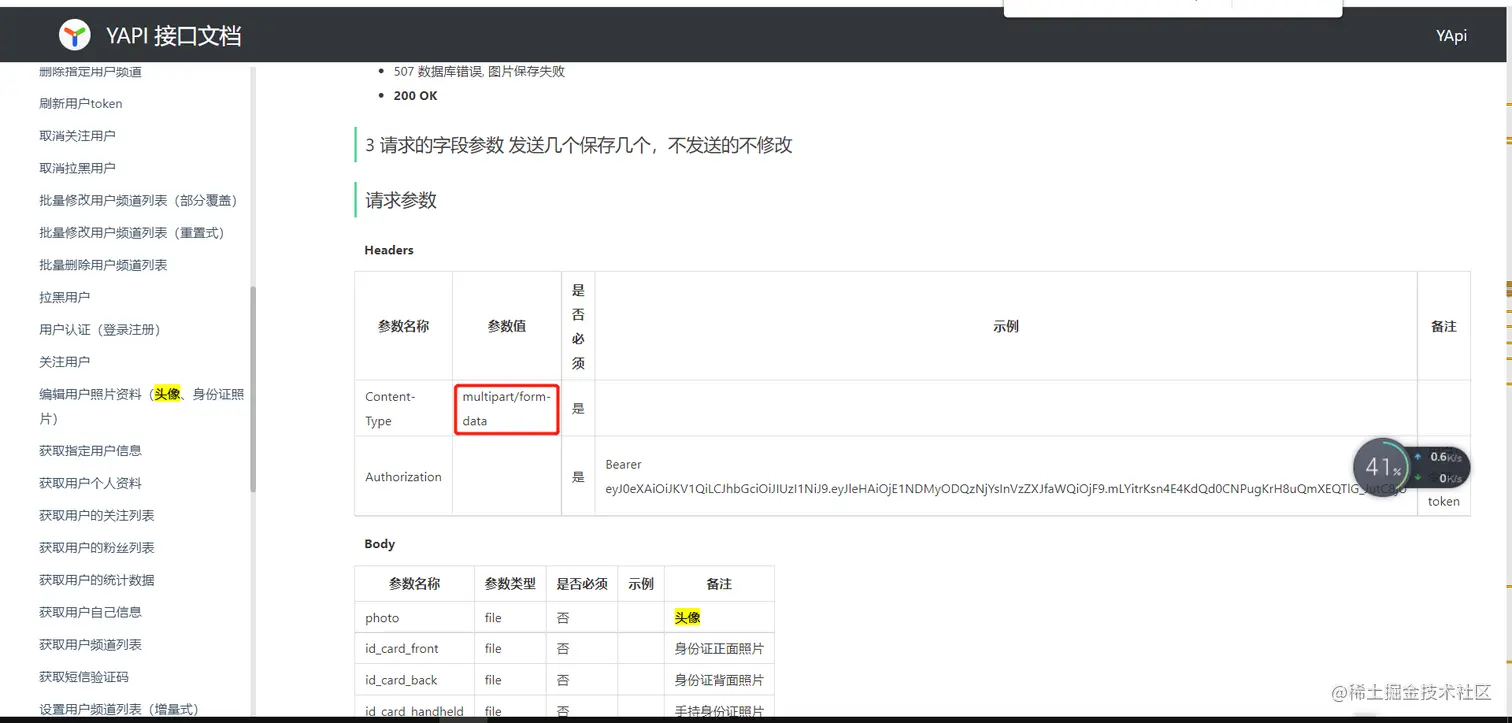1512x723 pixels.
Task: Go to the 取消拉黑用户 interface
Action: tap(77, 168)
